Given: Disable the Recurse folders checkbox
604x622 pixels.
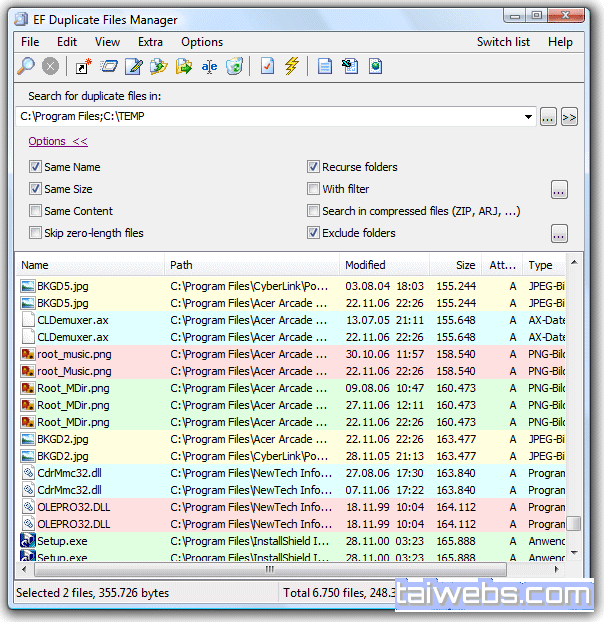Looking at the screenshot, I should 313,167.
